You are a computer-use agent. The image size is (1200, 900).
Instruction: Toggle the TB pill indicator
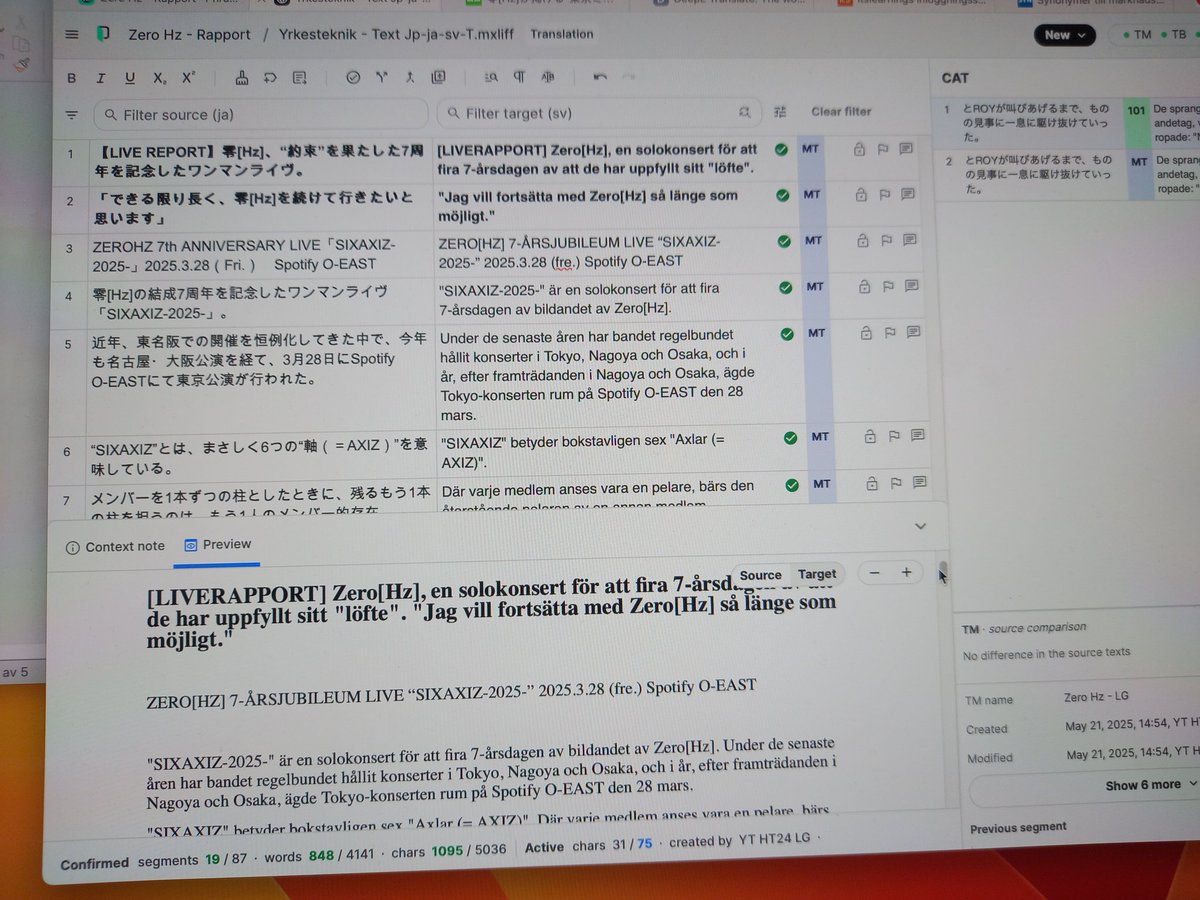point(1172,34)
